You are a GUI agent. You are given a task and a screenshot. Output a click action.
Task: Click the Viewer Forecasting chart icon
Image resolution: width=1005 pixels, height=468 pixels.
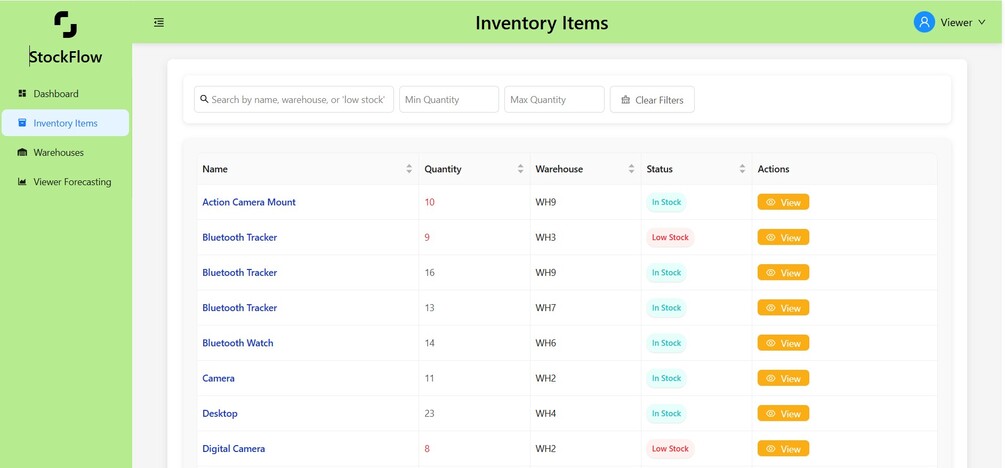pos(22,182)
